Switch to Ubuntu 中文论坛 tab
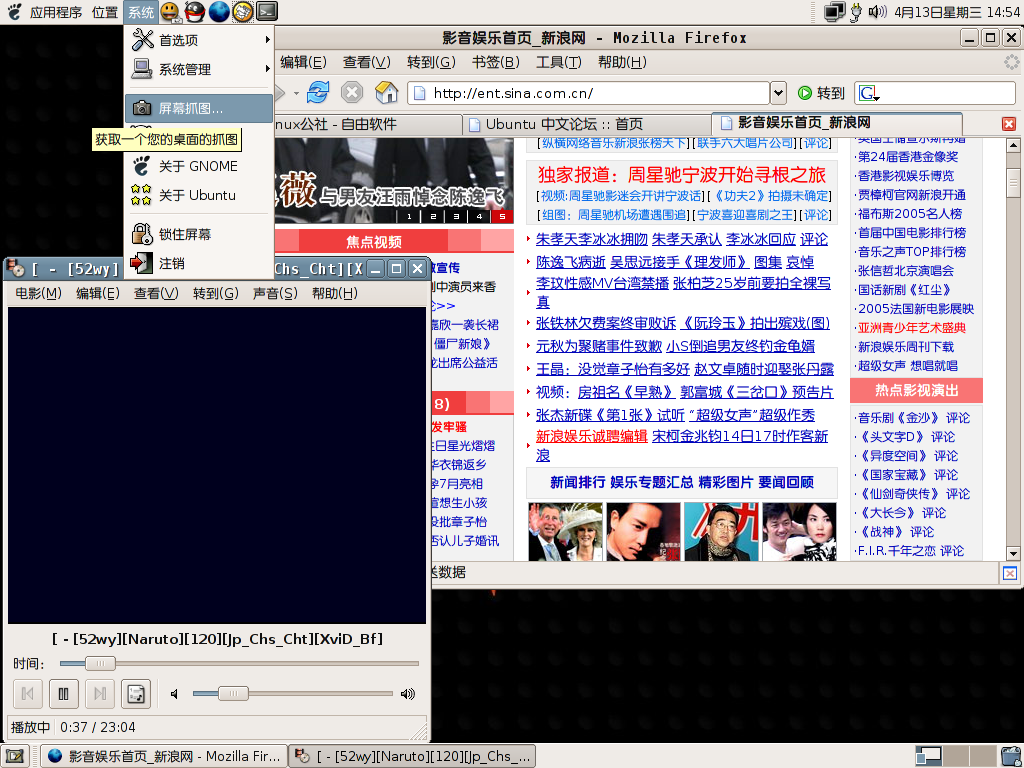This screenshot has height=768, width=1024. pos(587,124)
